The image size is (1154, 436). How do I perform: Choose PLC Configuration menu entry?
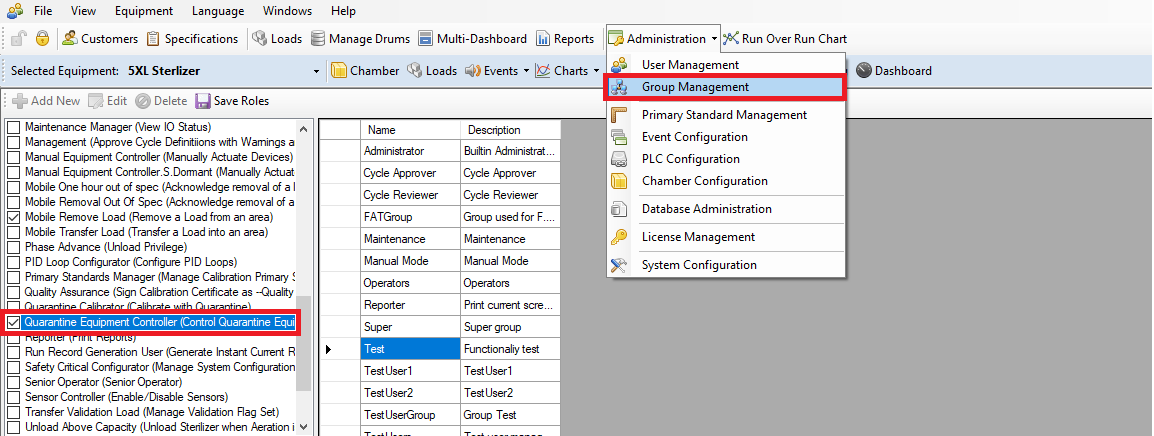tap(690, 159)
